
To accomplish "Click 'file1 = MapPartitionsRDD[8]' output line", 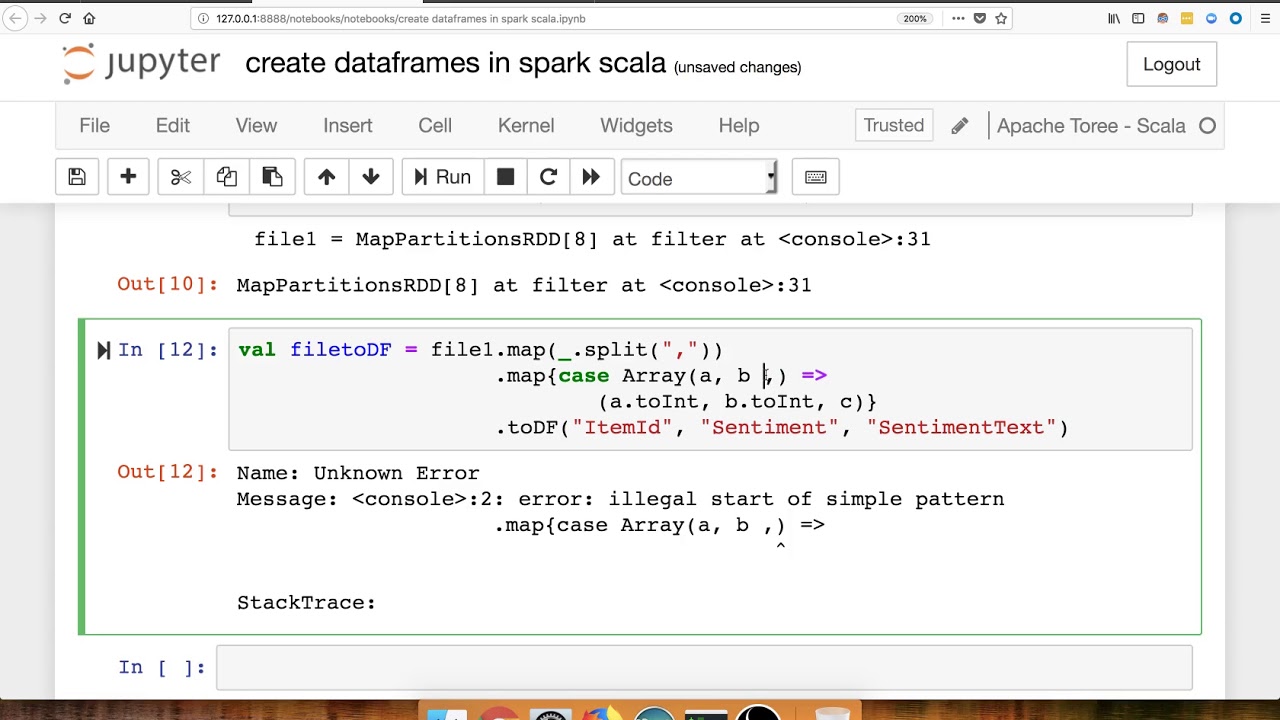I will 592,239.
